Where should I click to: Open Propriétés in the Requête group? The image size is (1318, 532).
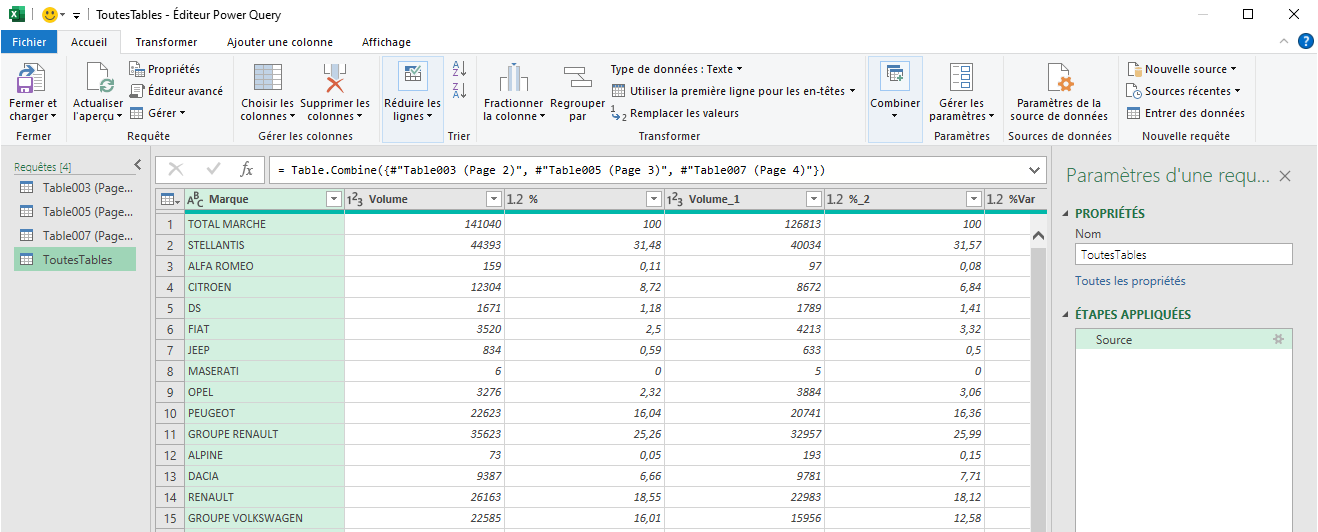click(x=165, y=69)
